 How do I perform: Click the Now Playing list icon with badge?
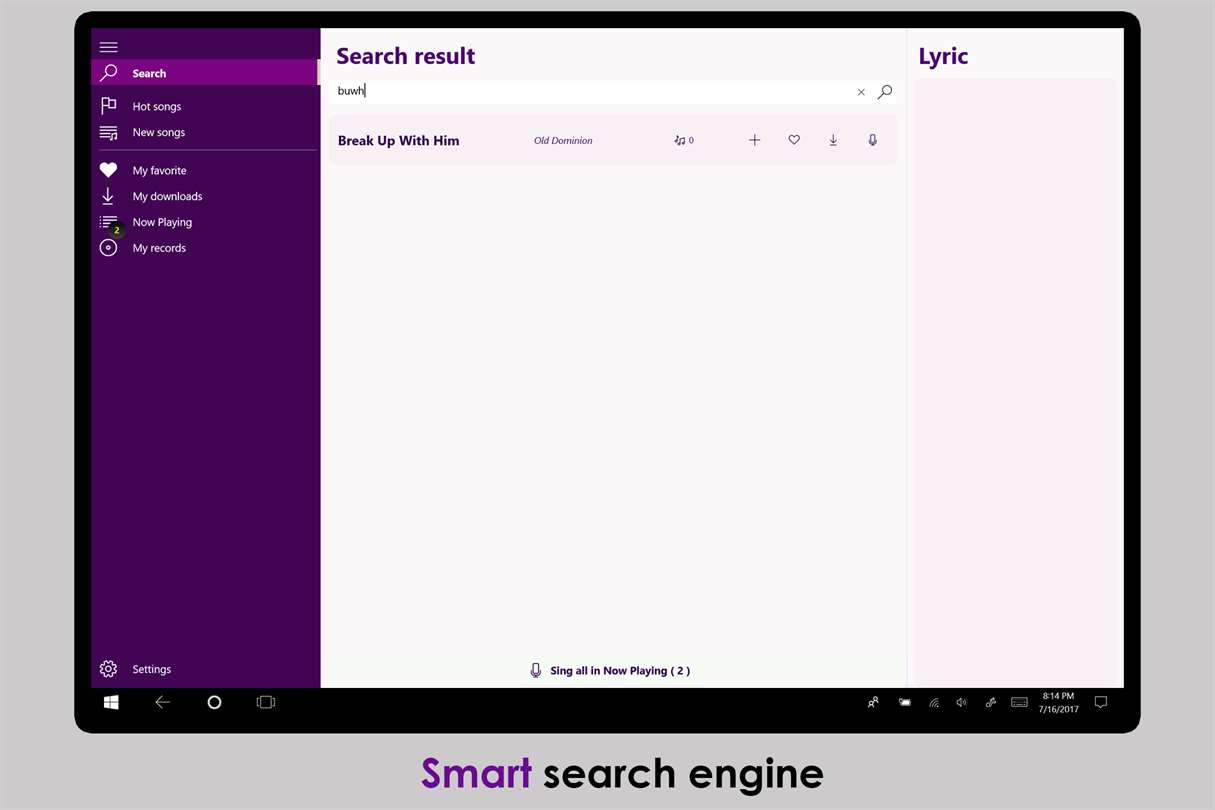[110, 224]
